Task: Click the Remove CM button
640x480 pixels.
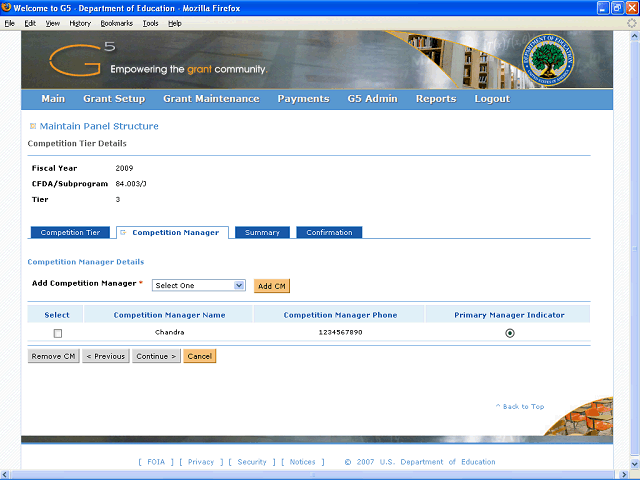Action: pyautogui.click(x=53, y=356)
